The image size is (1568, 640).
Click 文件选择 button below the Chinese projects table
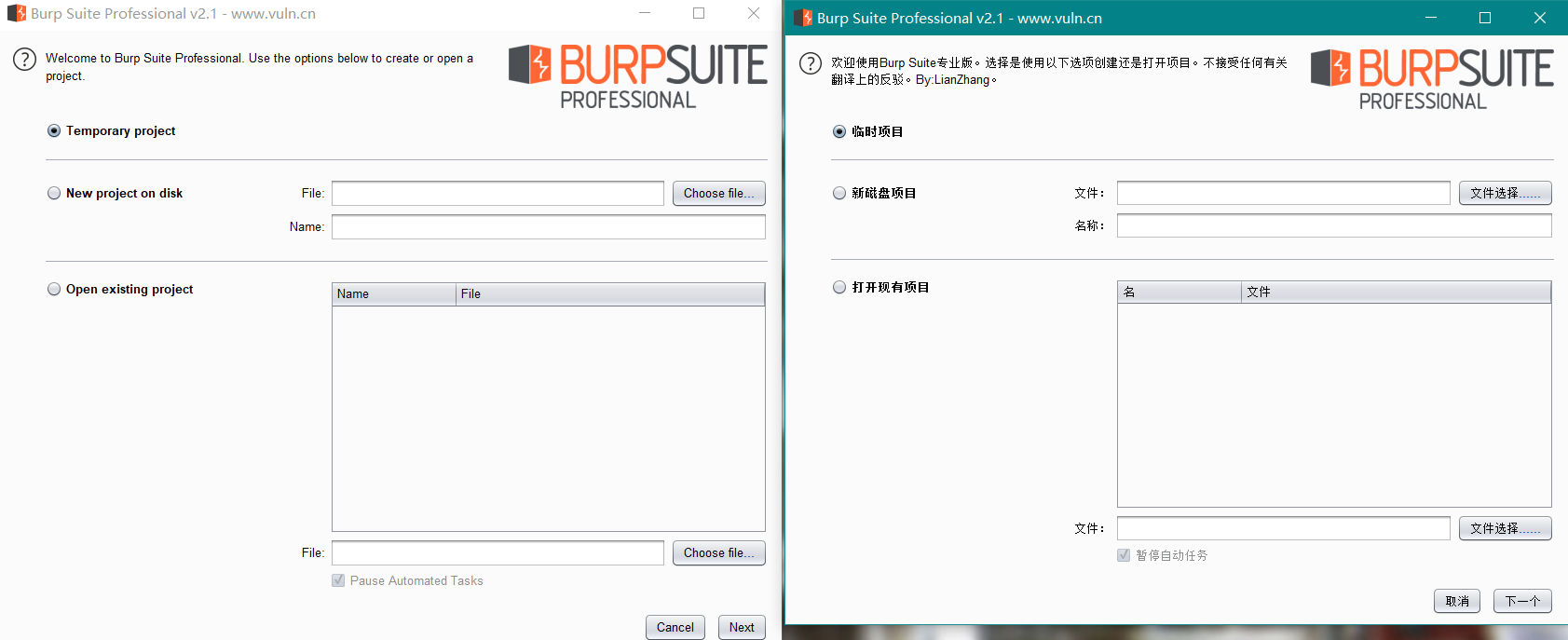[1506, 528]
